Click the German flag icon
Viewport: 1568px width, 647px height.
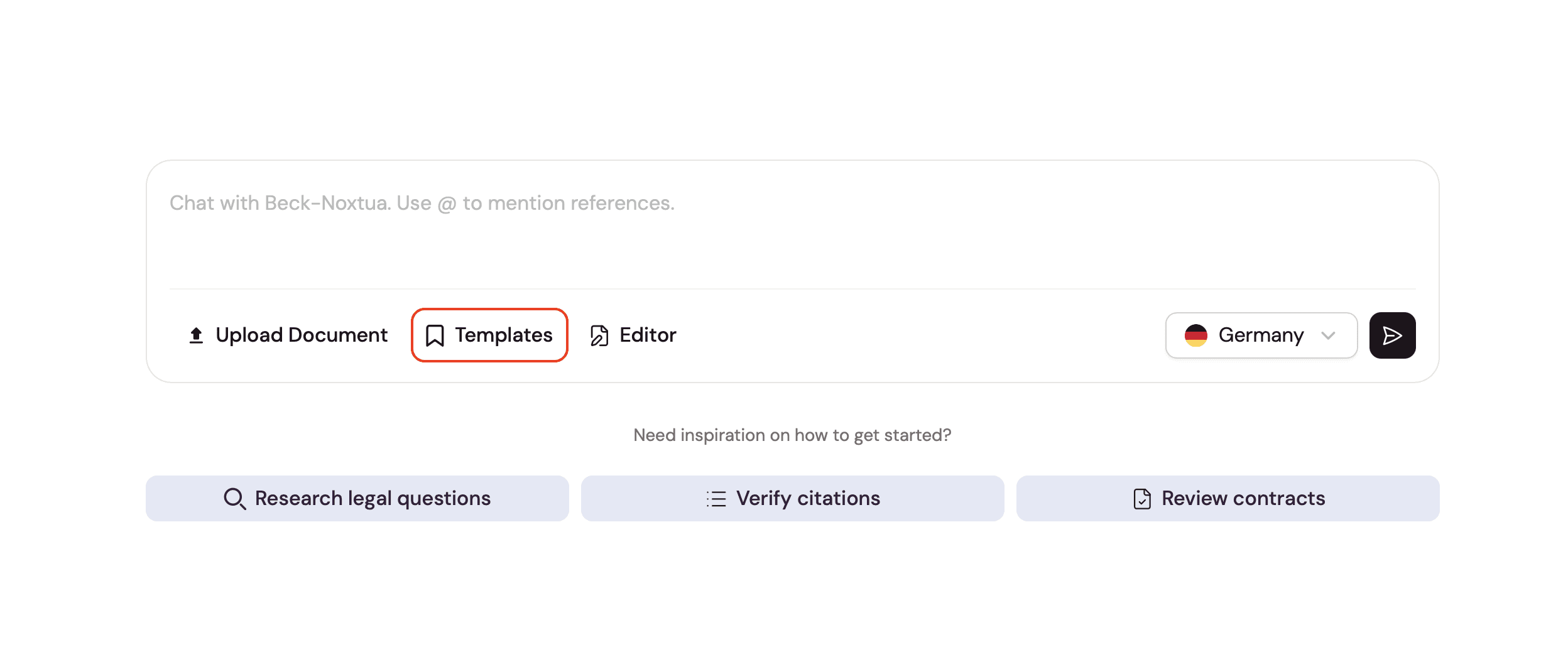[1195, 335]
